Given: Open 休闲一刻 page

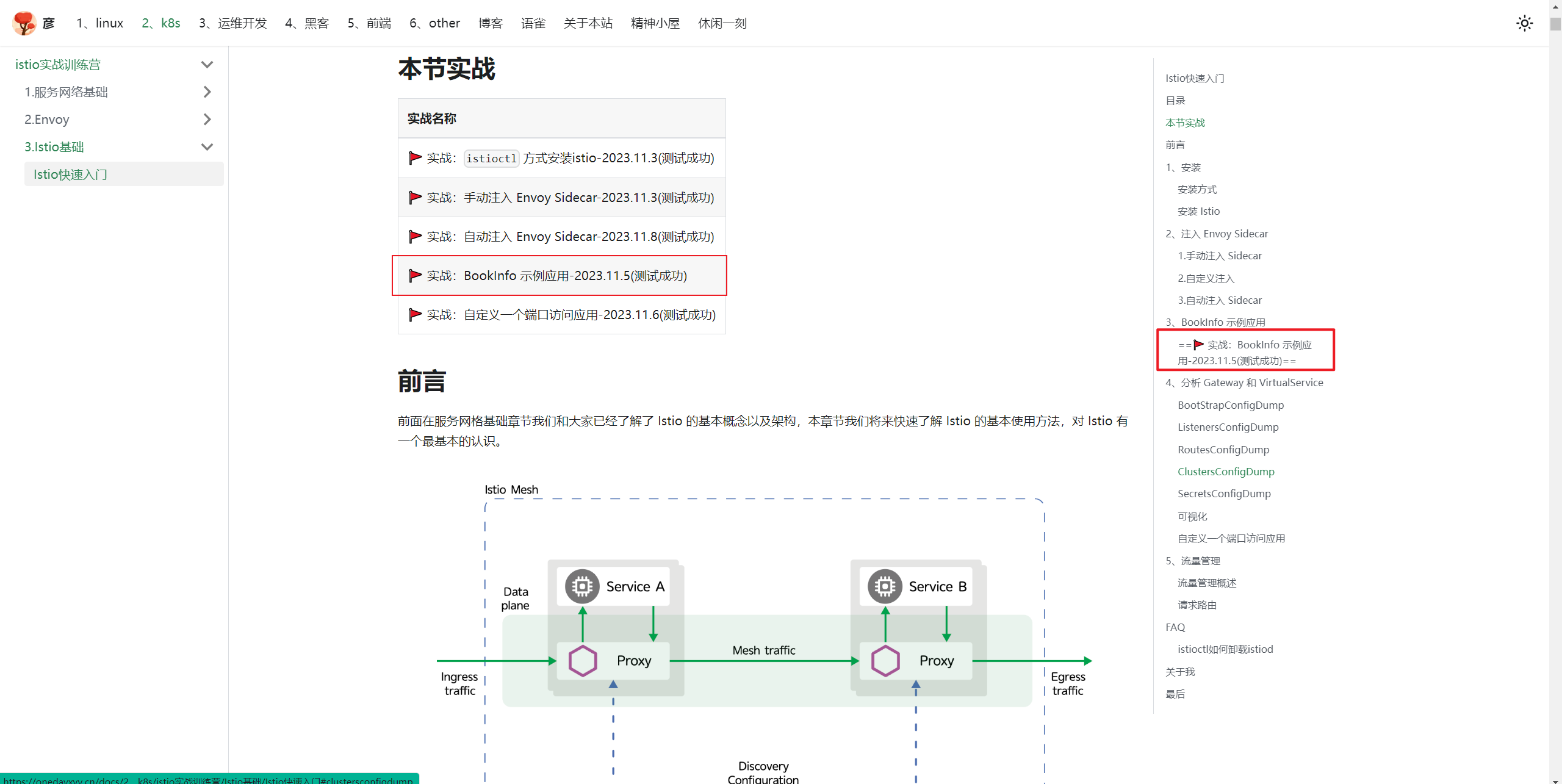Looking at the screenshot, I should pyautogui.click(x=722, y=23).
